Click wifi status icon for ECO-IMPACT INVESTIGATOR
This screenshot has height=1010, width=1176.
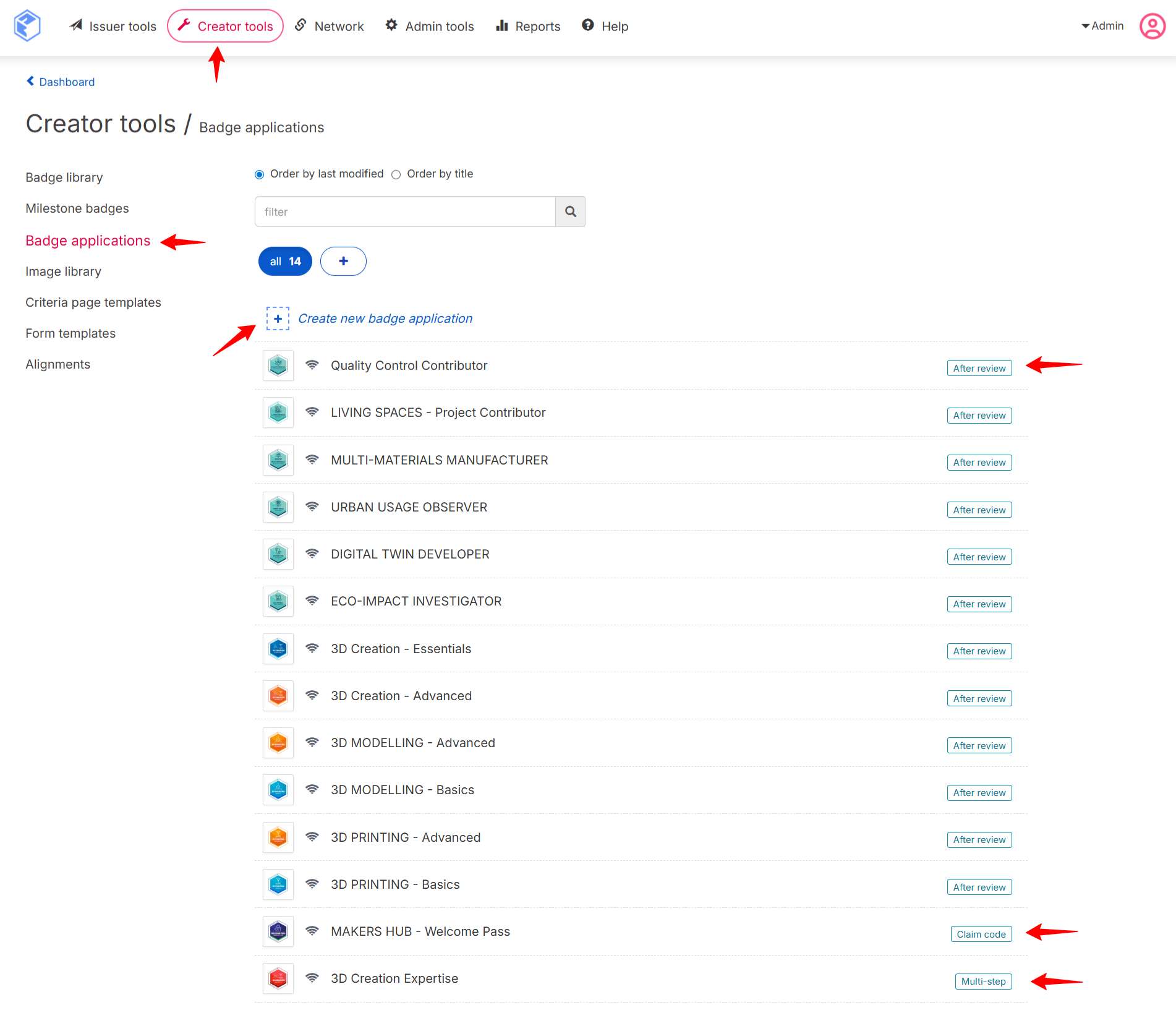click(x=312, y=601)
